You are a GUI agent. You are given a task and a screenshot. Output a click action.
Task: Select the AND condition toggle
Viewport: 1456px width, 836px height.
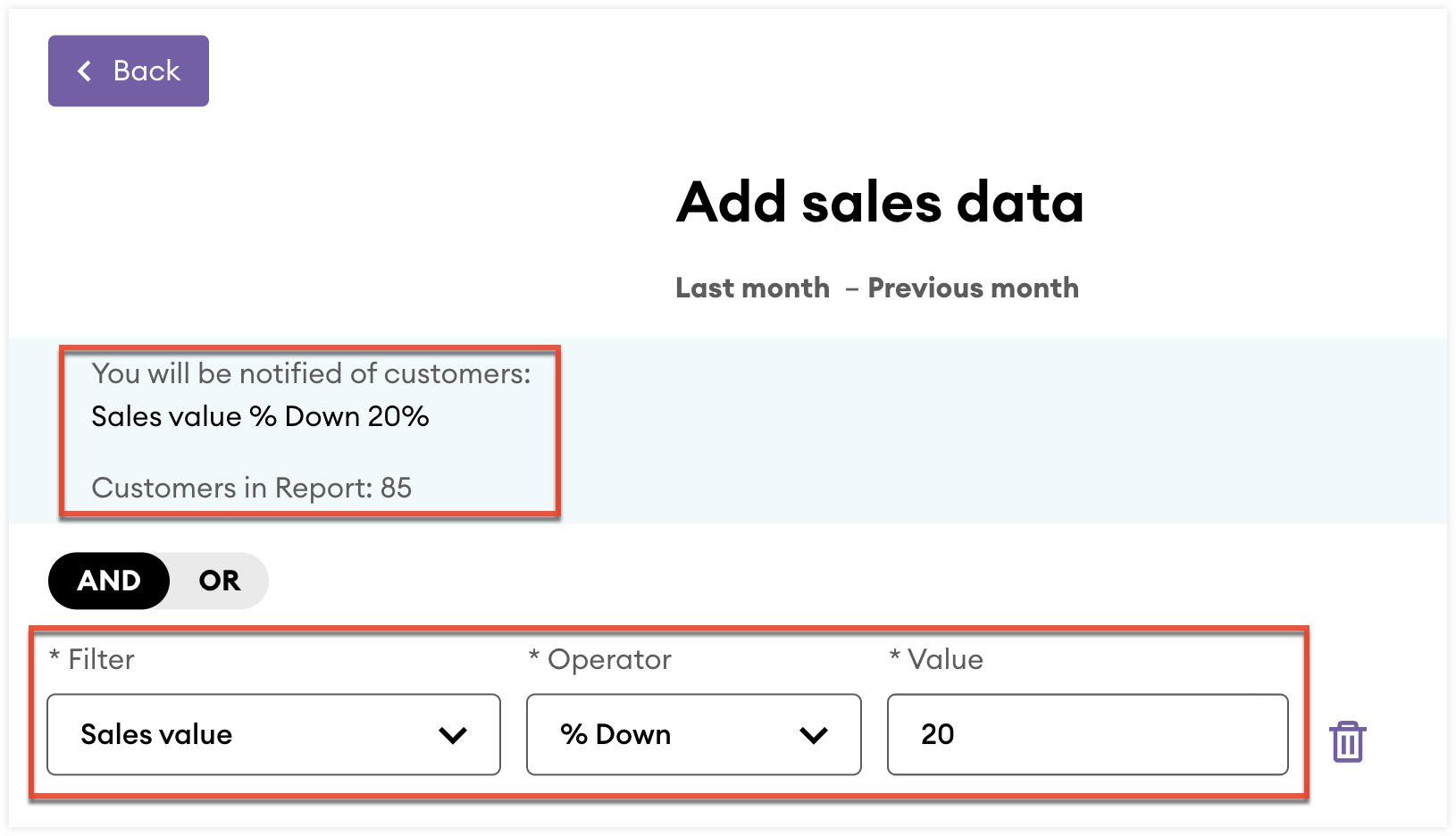point(109,581)
